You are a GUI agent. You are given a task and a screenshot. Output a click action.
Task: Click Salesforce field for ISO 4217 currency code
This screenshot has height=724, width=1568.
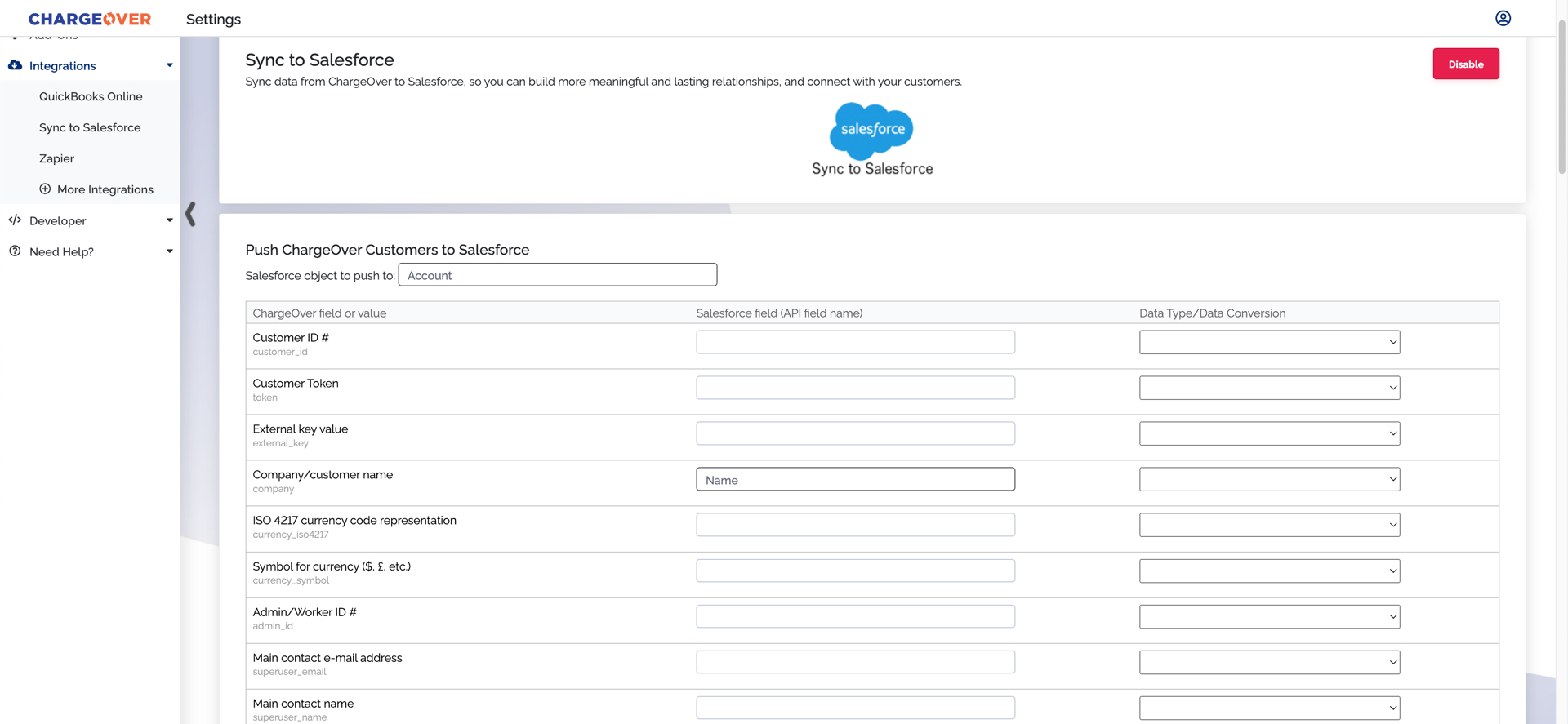856,525
